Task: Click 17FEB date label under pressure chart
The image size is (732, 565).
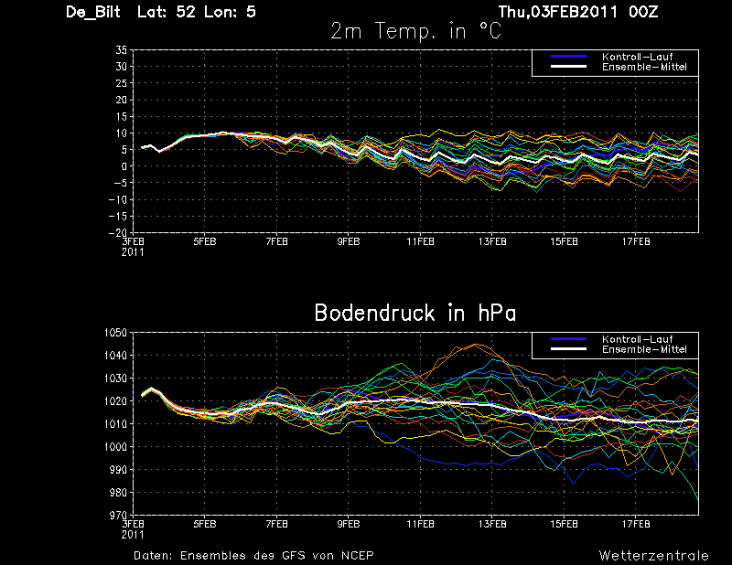Action: (636, 524)
